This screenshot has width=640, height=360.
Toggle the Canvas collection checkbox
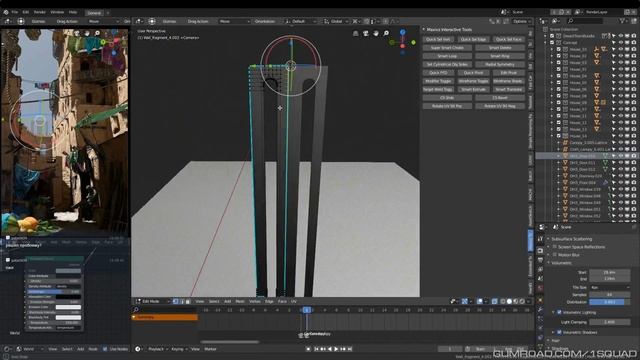click(x=552, y=42)
